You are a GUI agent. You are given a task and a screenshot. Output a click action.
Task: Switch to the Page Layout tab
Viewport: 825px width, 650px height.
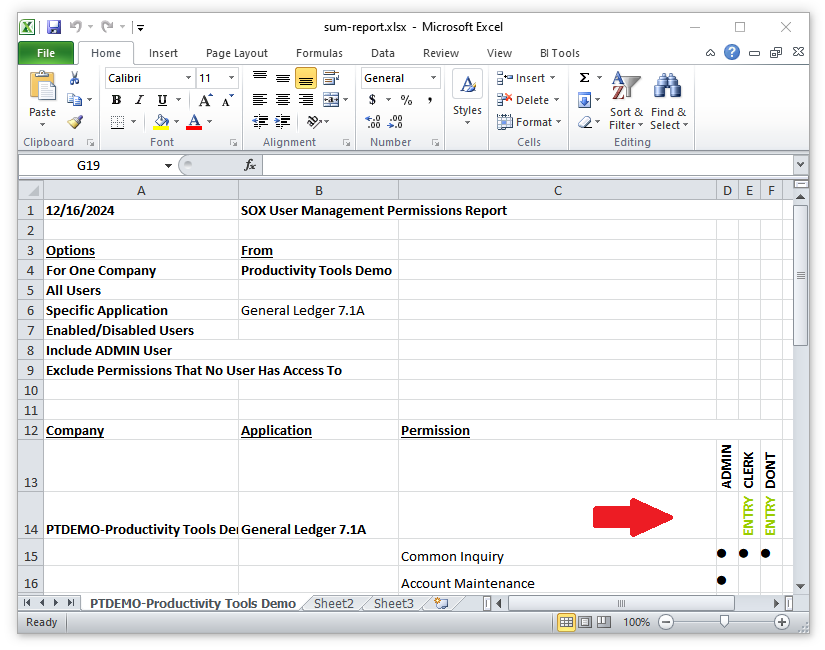pyautogui.click(x=237, y=53)
